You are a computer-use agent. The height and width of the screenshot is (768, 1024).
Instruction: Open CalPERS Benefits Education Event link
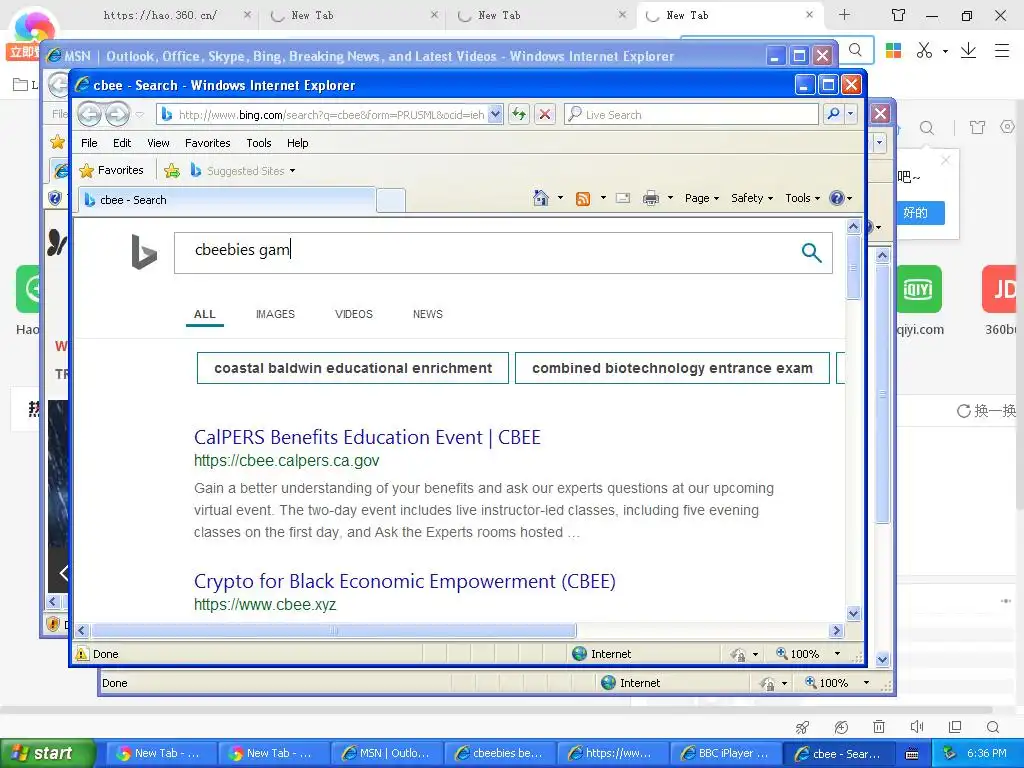click(367, 437)
